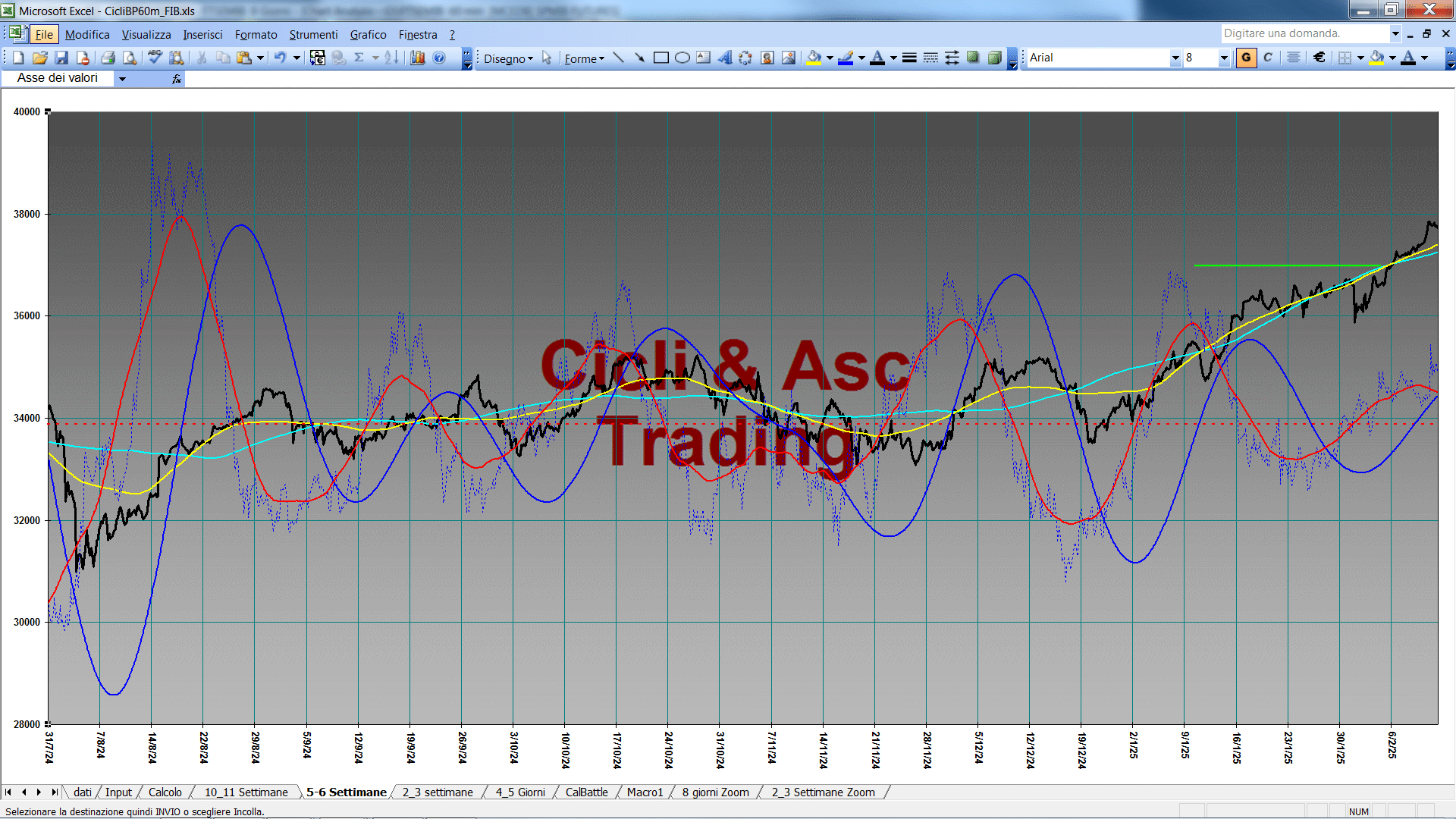The height and width of the screenshot is (819, 1456).
Task: Insert clip art with the portrait icon
Action: [x=767, y=58]
